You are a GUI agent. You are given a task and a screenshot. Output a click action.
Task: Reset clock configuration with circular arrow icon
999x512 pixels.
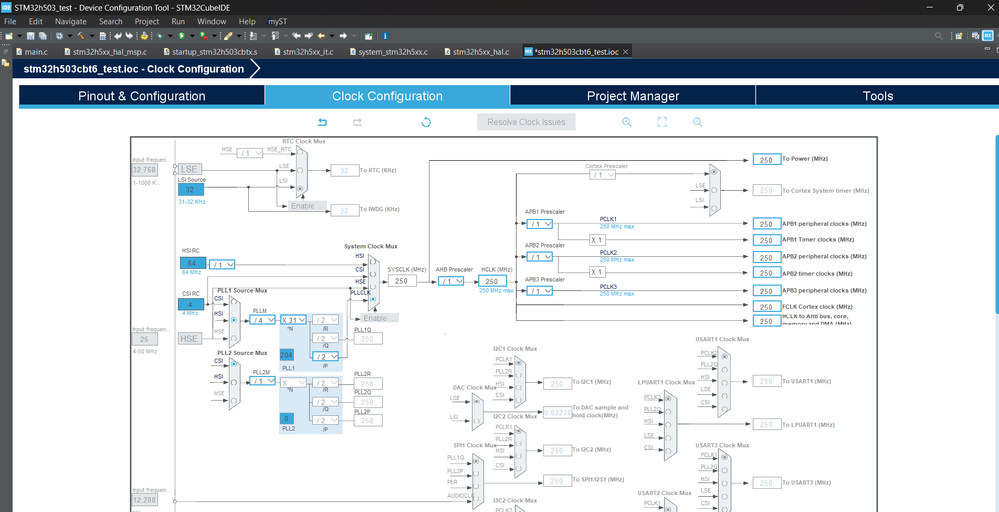tap(426, 122)
